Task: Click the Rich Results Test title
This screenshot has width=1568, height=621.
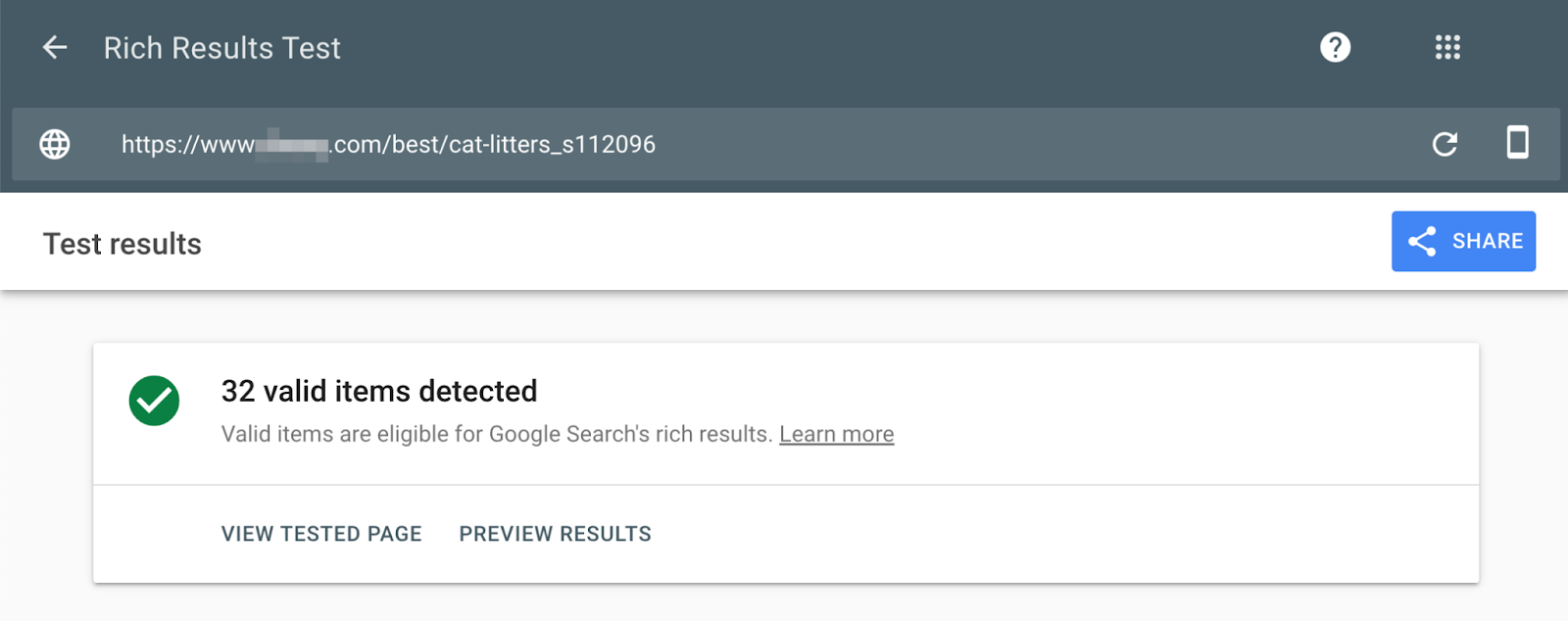Action: (x=222, y=48)
